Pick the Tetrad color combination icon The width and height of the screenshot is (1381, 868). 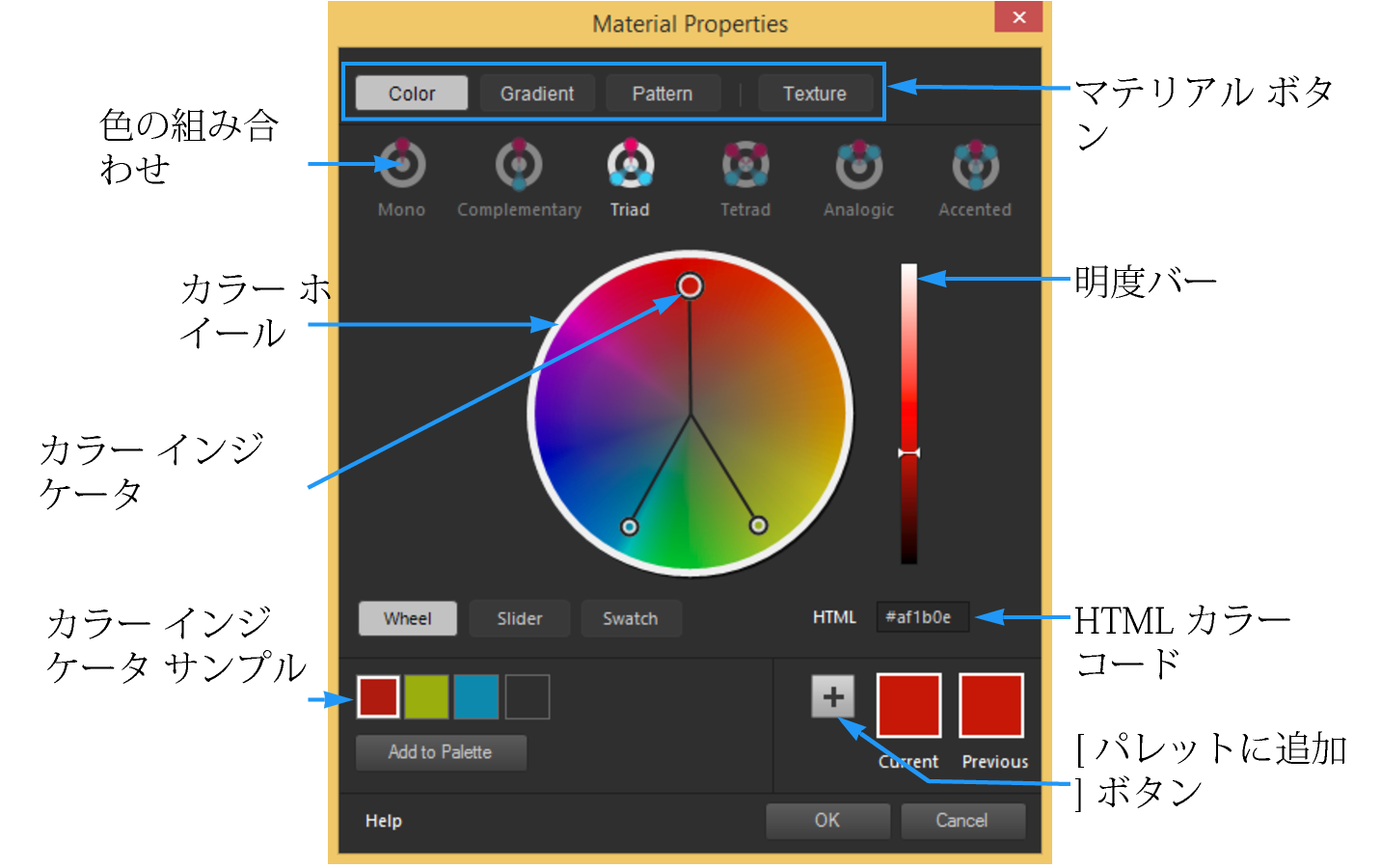pos(745,164)
